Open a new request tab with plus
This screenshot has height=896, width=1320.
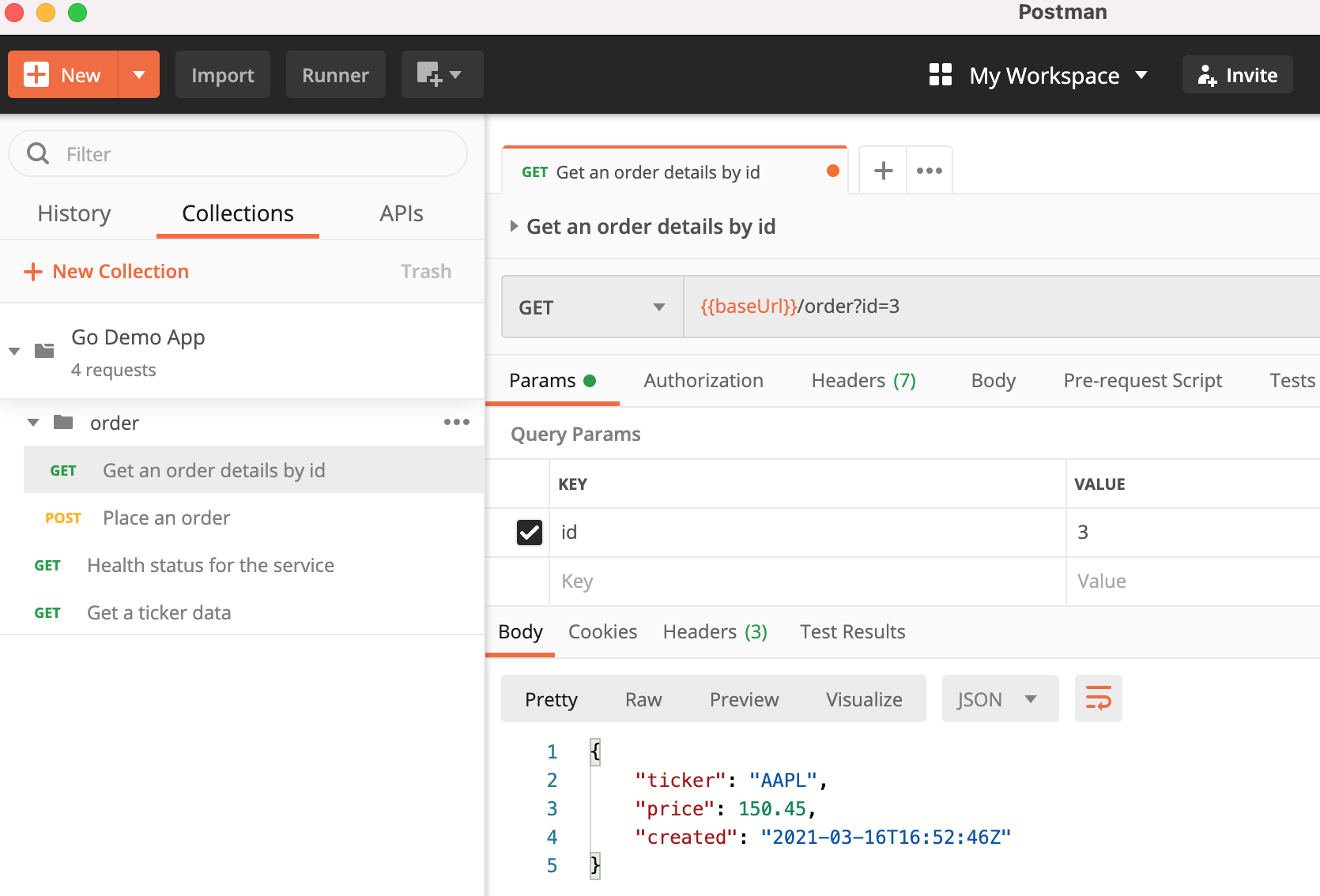883,170
